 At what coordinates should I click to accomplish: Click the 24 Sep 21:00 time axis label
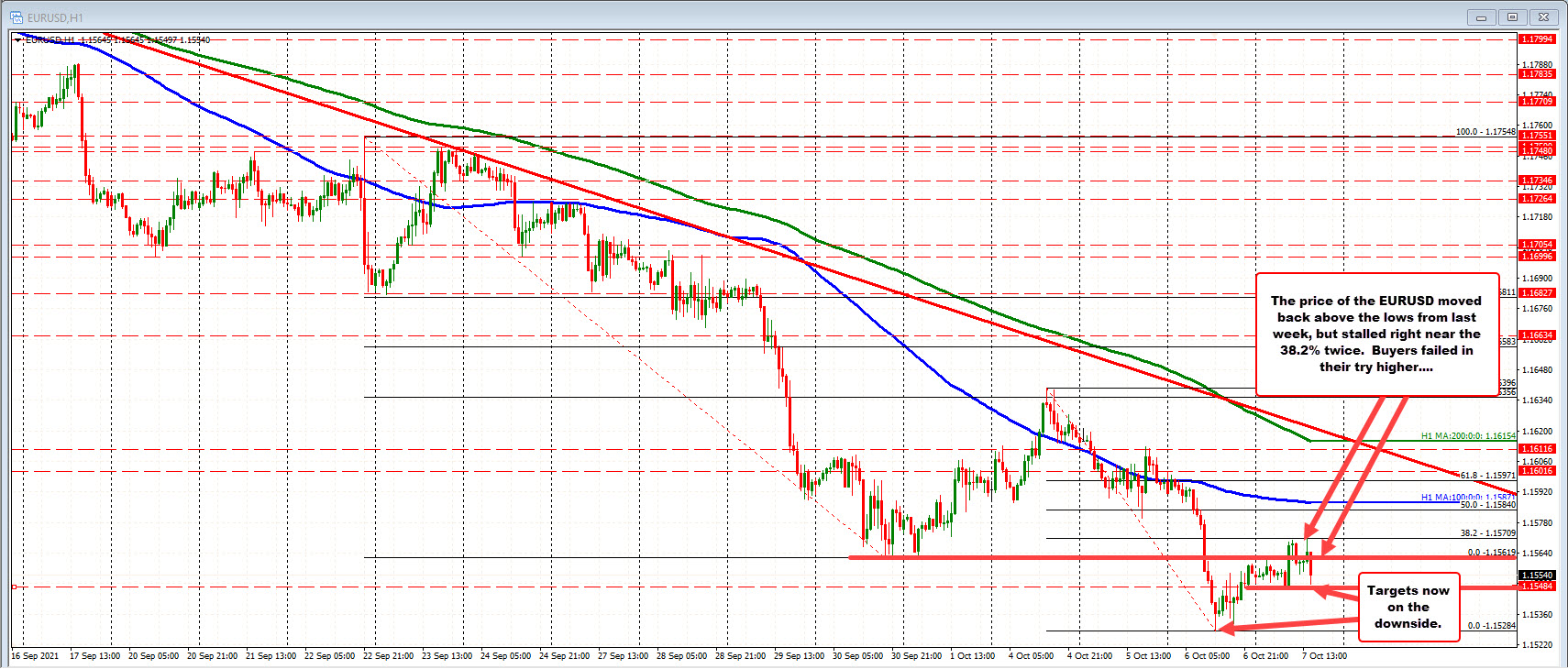[x=564, y=656]
